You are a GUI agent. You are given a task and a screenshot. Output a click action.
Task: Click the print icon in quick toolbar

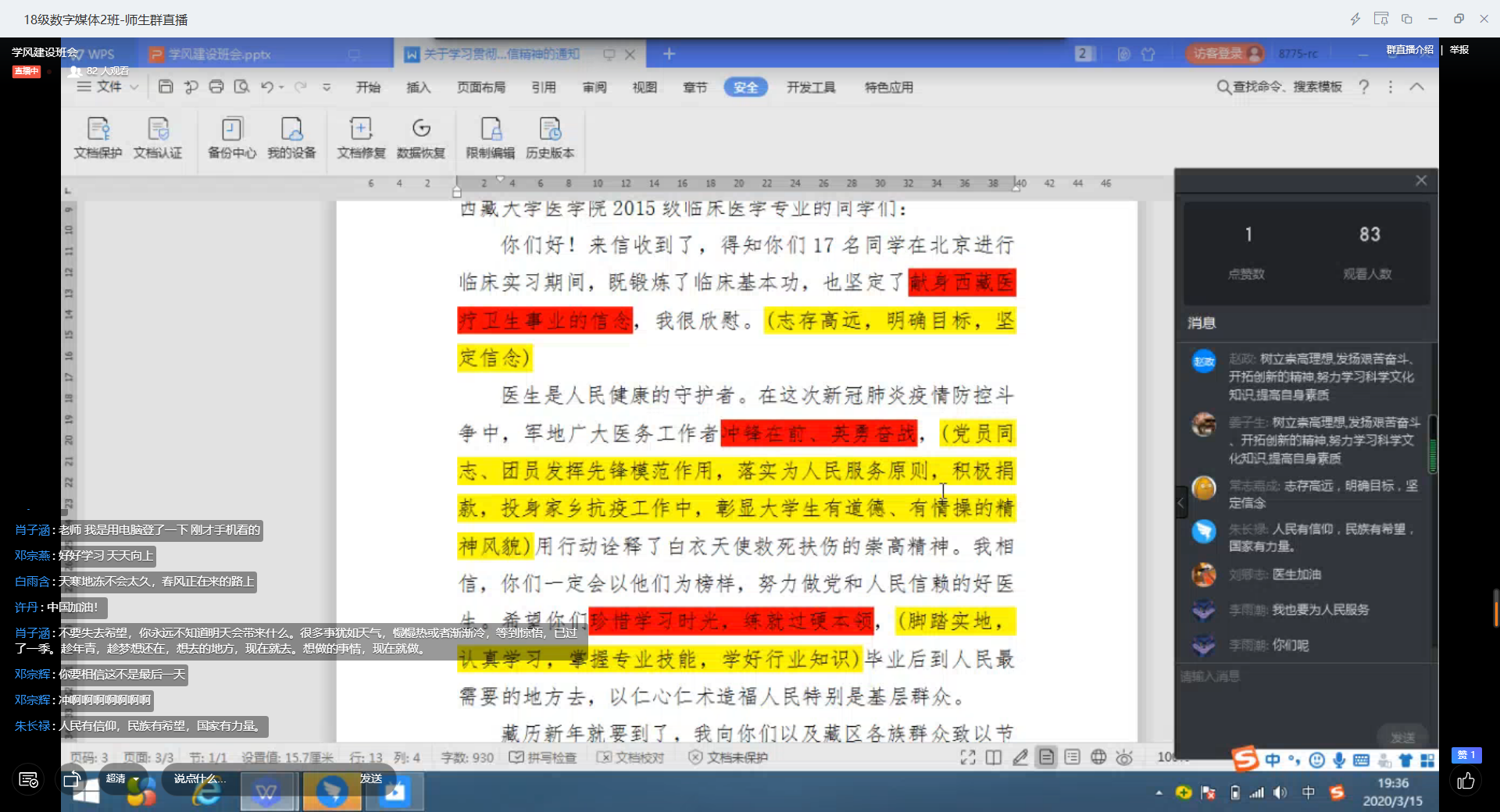216,87
